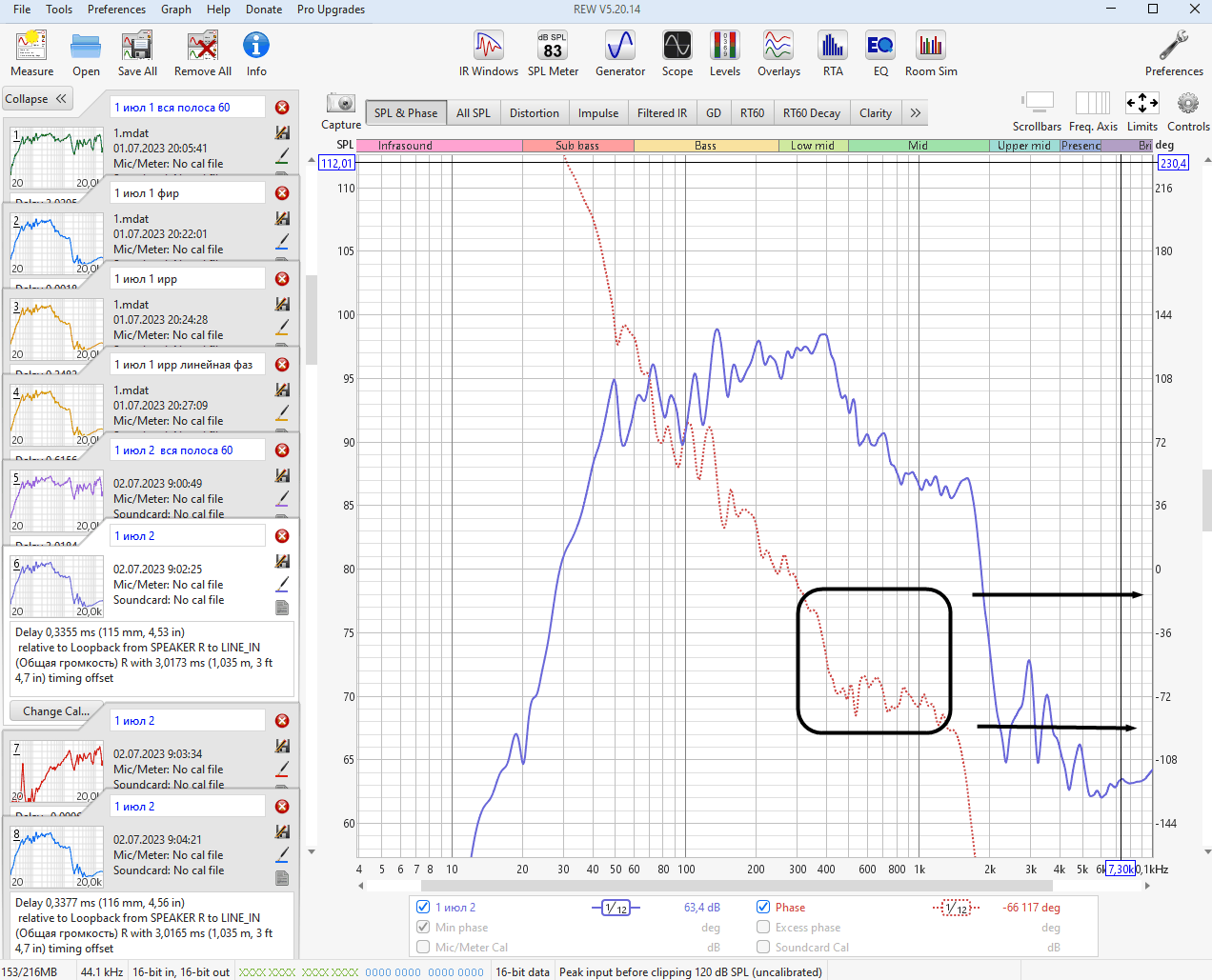Click the graph's bottom-left scroll down arrow

point(311,852)
